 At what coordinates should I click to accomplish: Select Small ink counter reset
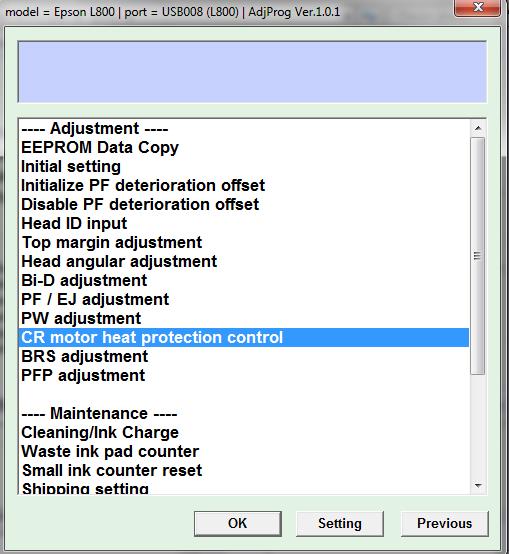point(244,471)
